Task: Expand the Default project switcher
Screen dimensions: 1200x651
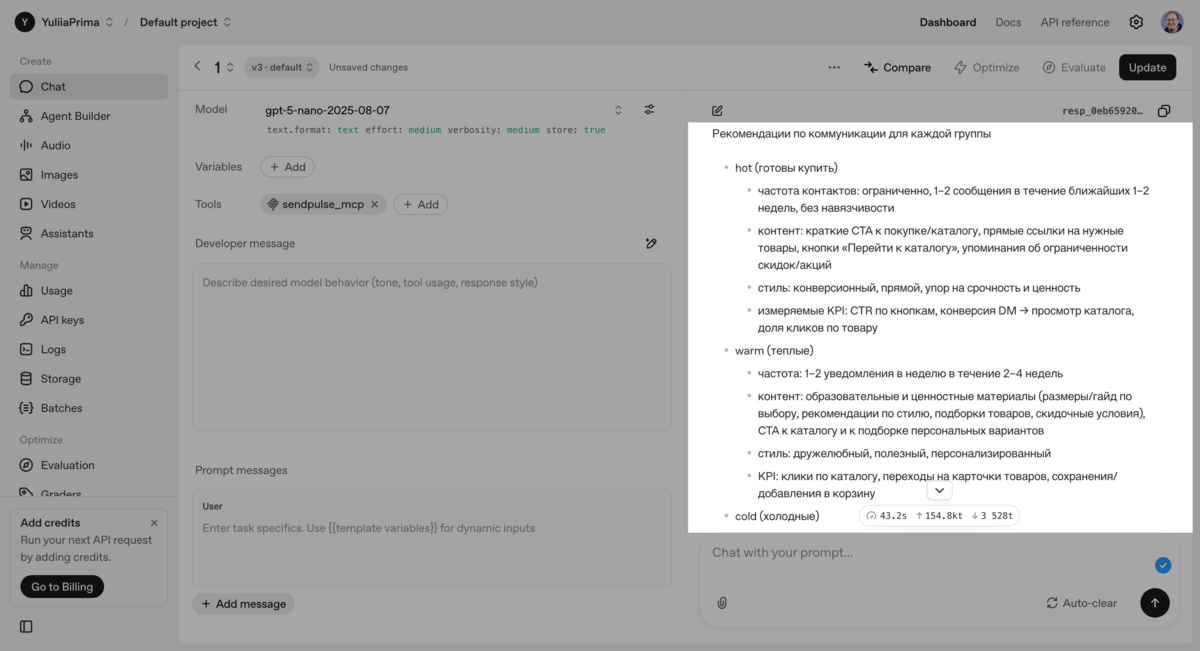Action: point(186,22)
